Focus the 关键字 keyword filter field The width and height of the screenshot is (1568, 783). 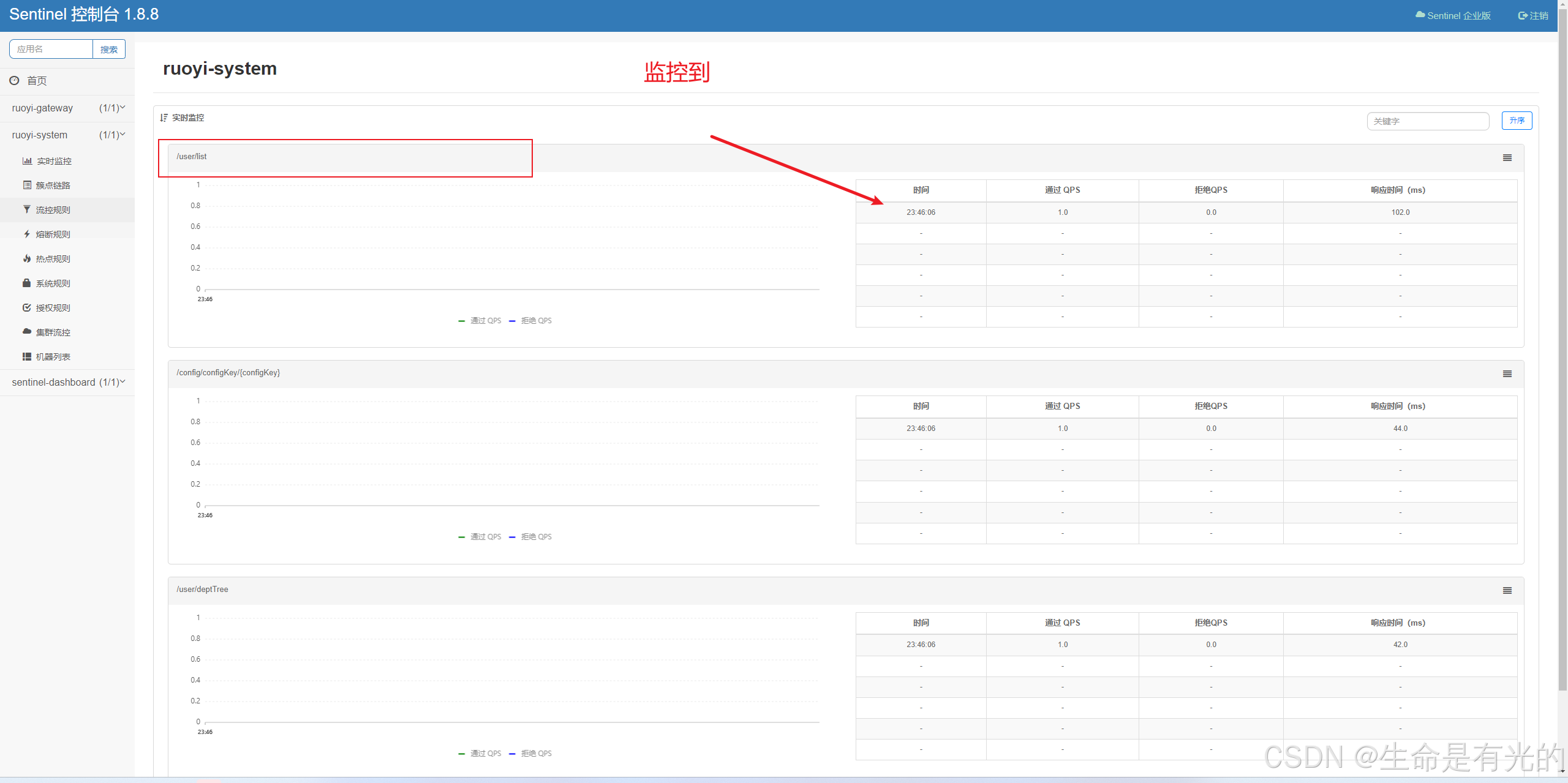click(x=1428, y=121)
